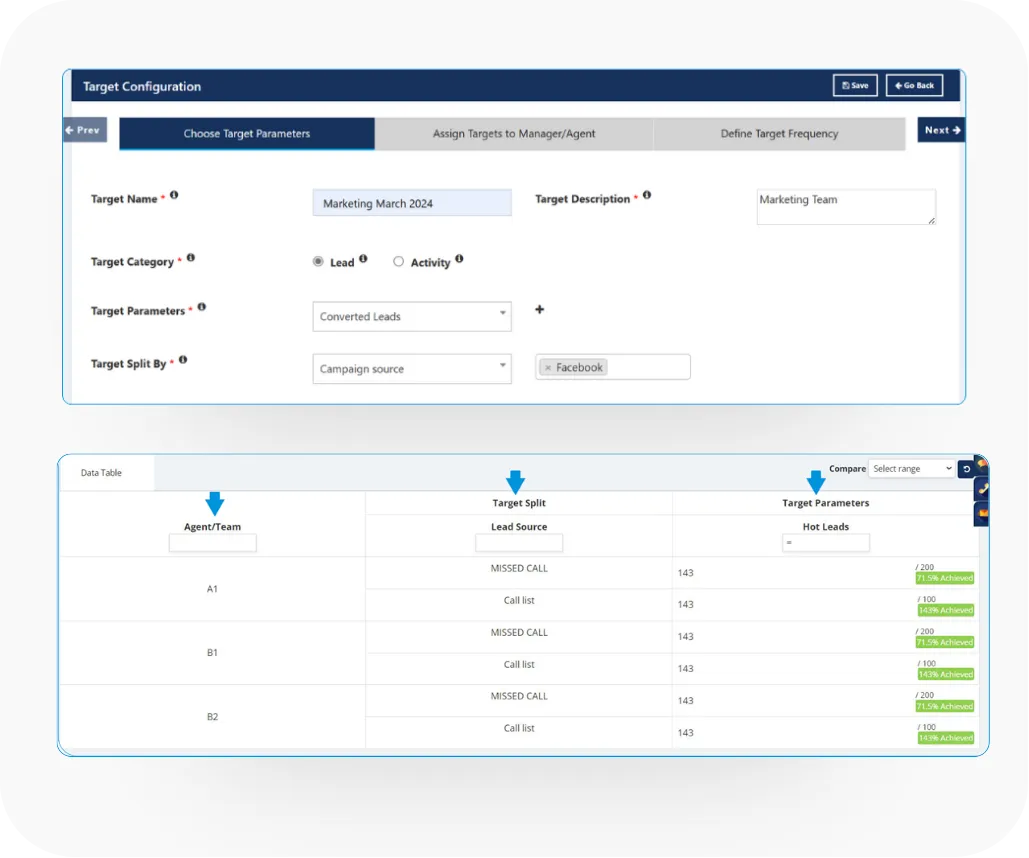The height and width of the screenshot is (858, 1029).
Task: Click the Lead Source column header
Action: point(518,526)
